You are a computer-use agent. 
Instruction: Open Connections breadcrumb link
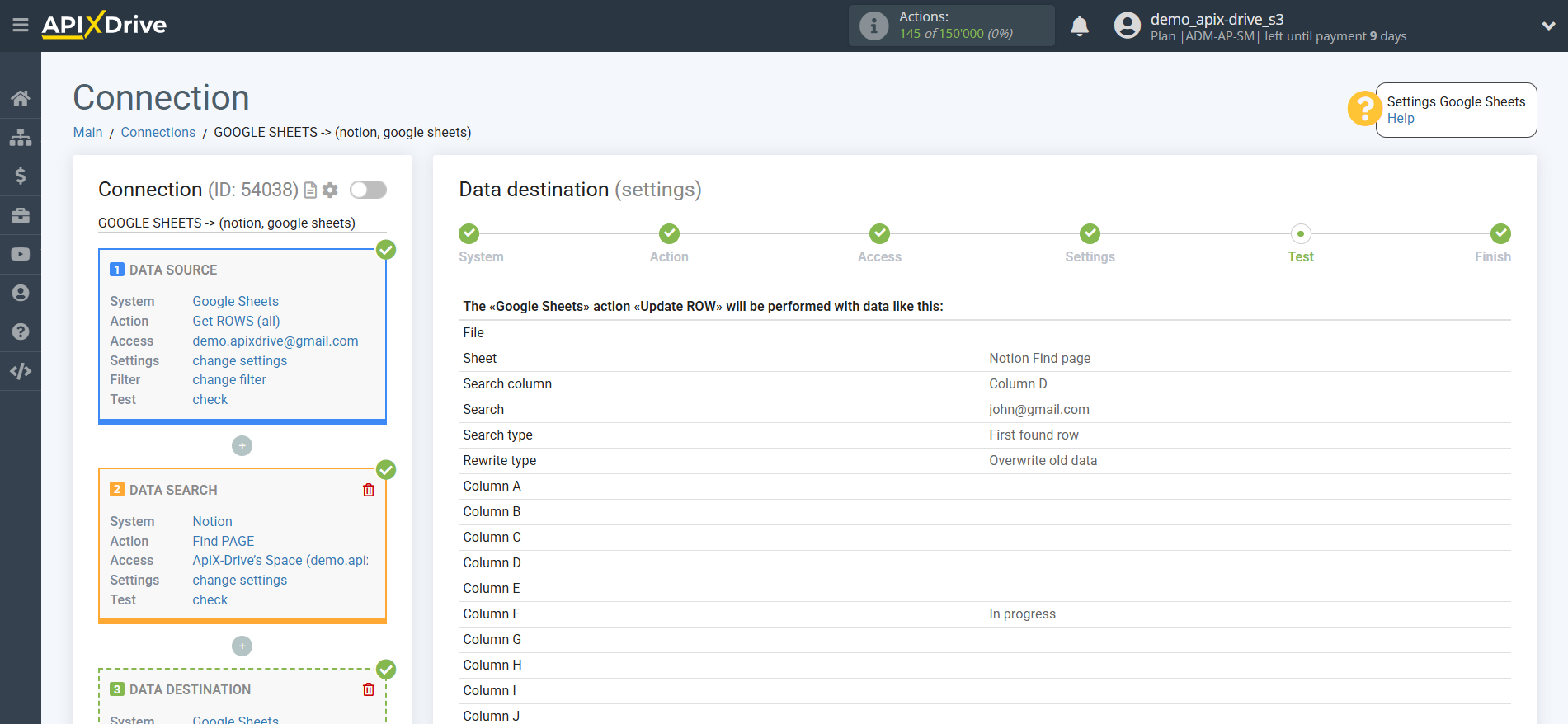click(x=158, y=132)
